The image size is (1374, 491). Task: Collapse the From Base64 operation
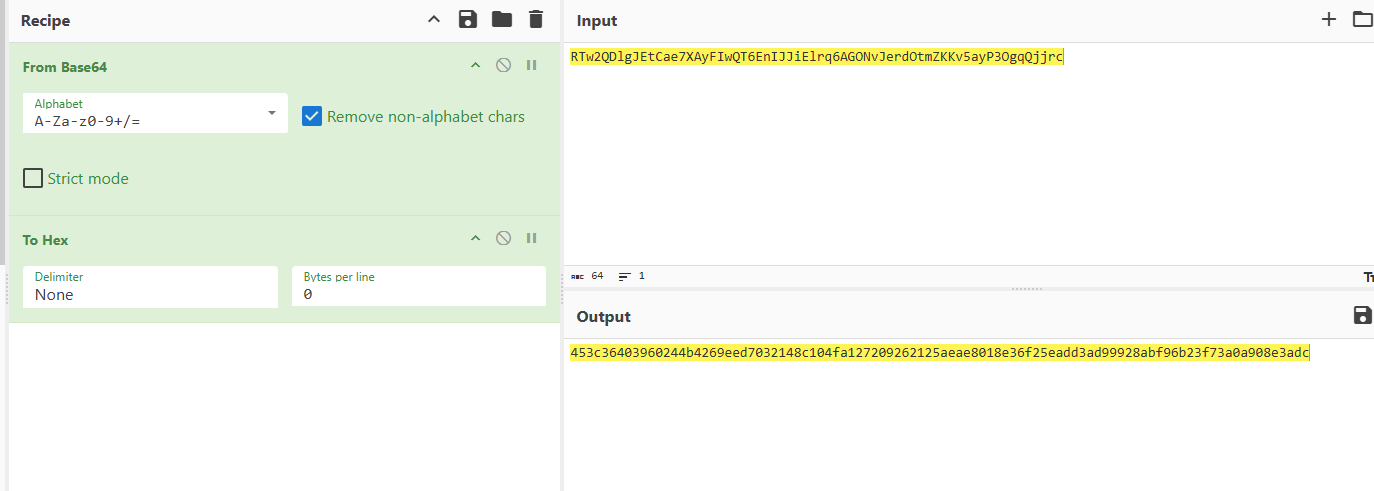click(x=476, y=66)
